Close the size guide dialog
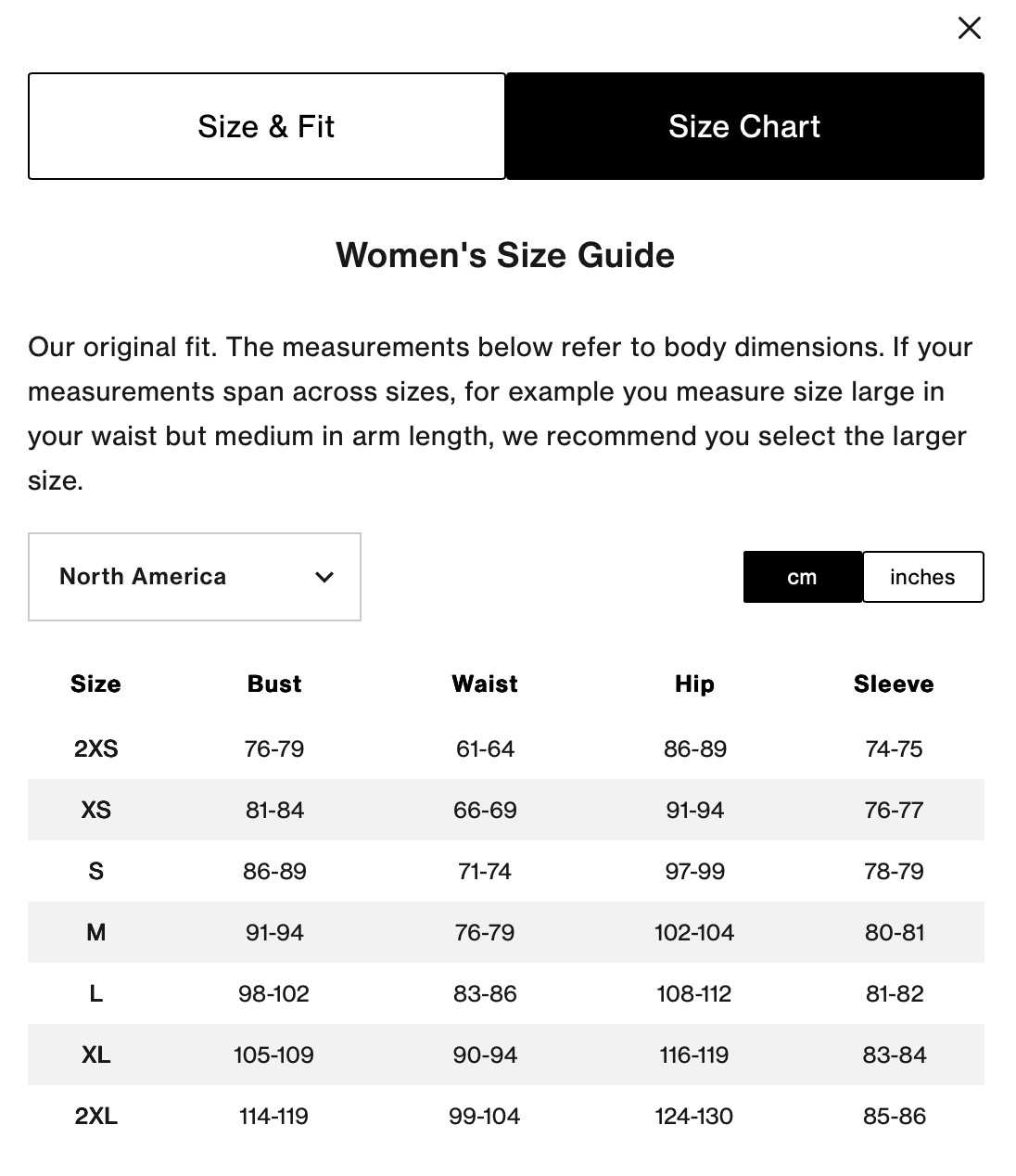This screenshot has width=1016, height=1176. click(969, 28)
